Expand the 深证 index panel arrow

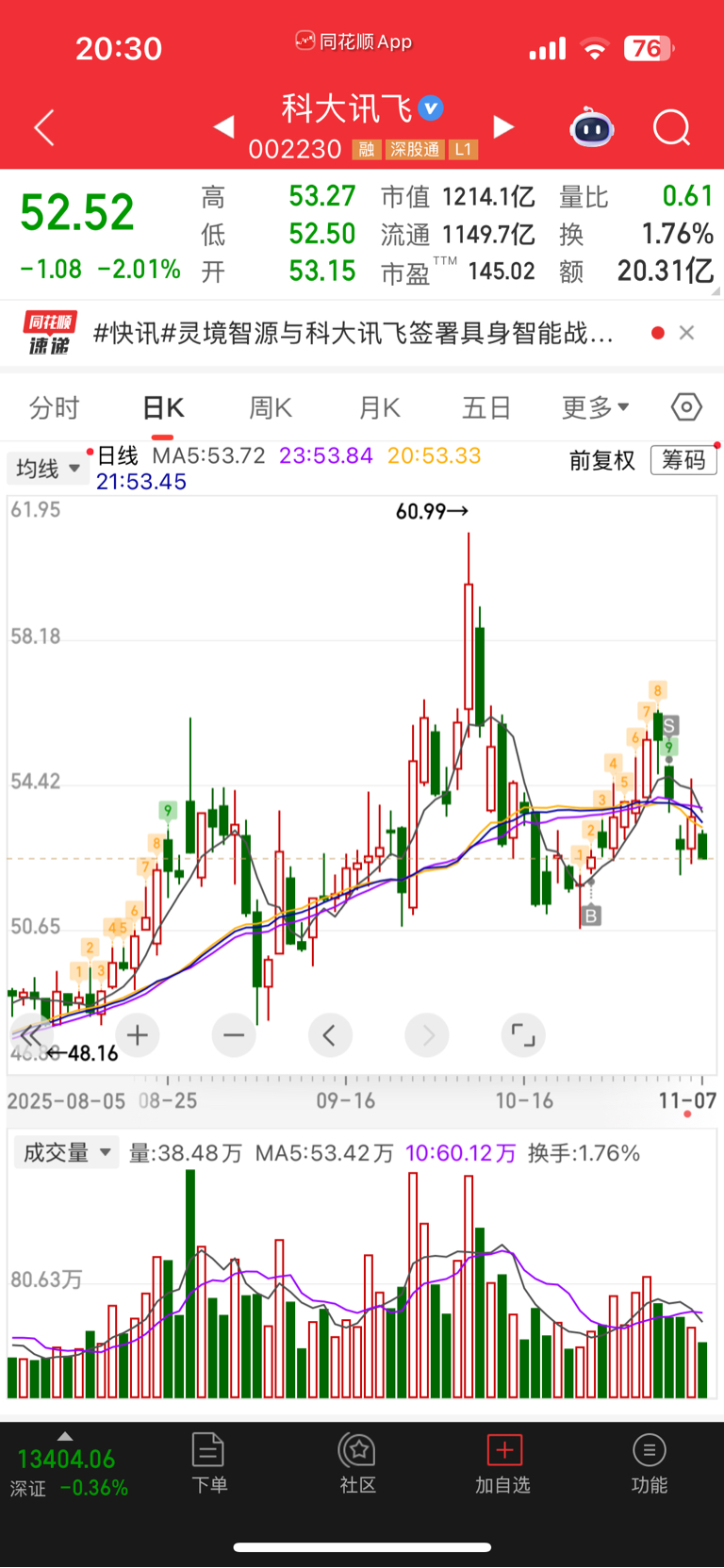65,1436
